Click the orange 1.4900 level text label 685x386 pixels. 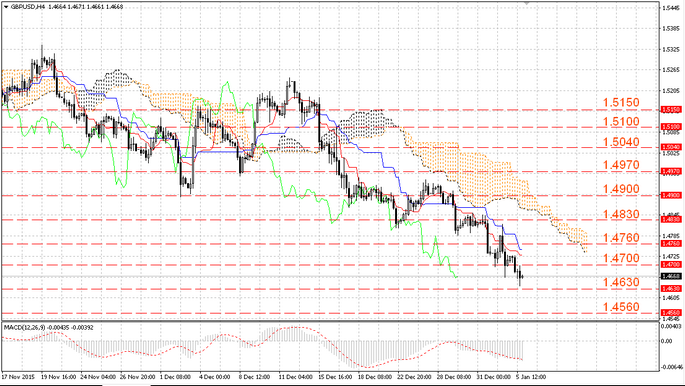(x=621, y=190)
